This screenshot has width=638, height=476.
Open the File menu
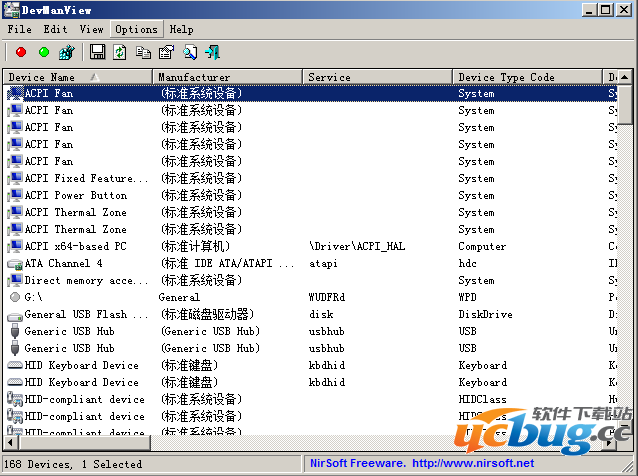(20, 29)
